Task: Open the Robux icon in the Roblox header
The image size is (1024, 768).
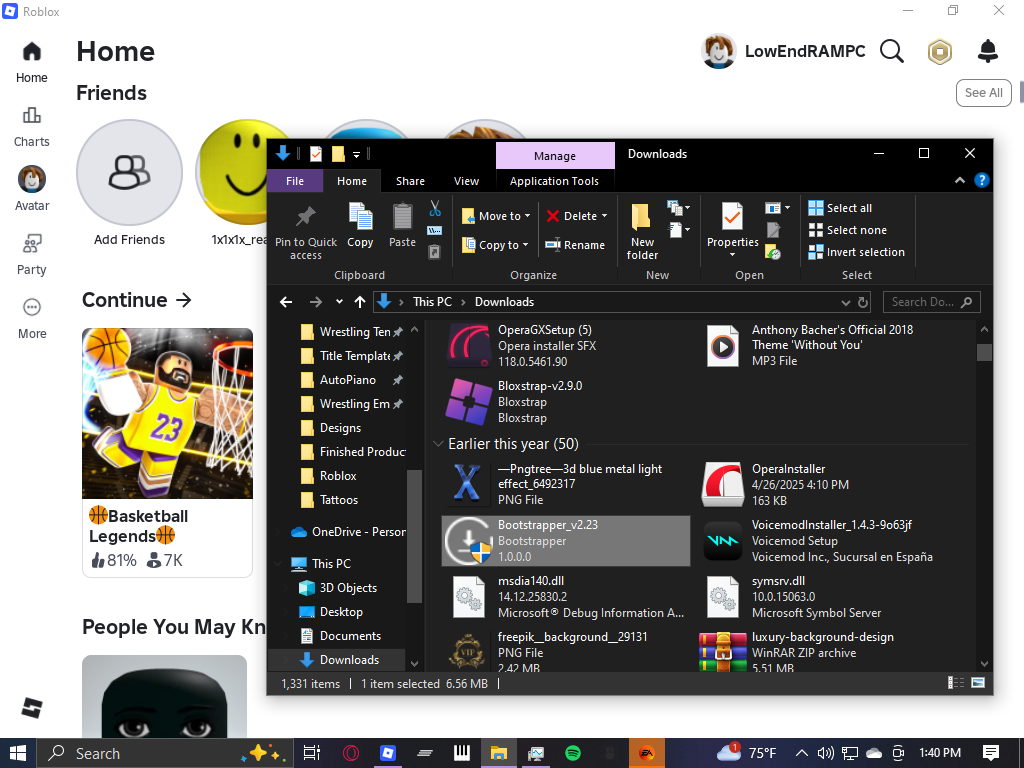Action: [940, 52]
